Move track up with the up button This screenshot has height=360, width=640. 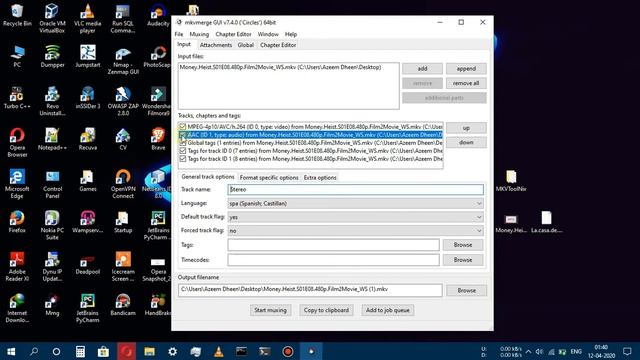[x=466, y=128]
